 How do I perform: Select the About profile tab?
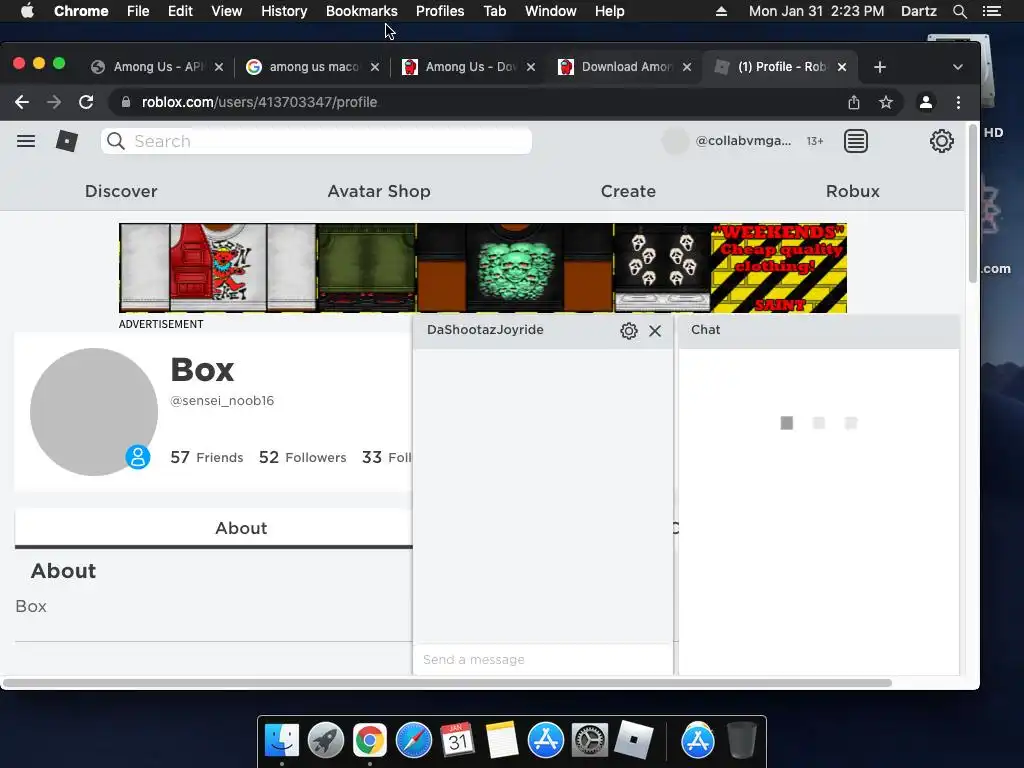pyautogui.click(x=241, y=528)
